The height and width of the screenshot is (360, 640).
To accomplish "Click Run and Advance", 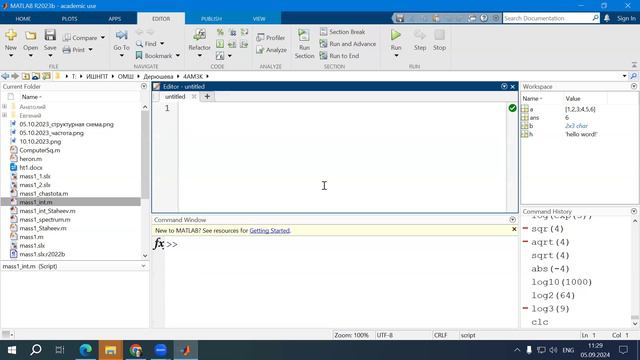I will tap(348, 44).
